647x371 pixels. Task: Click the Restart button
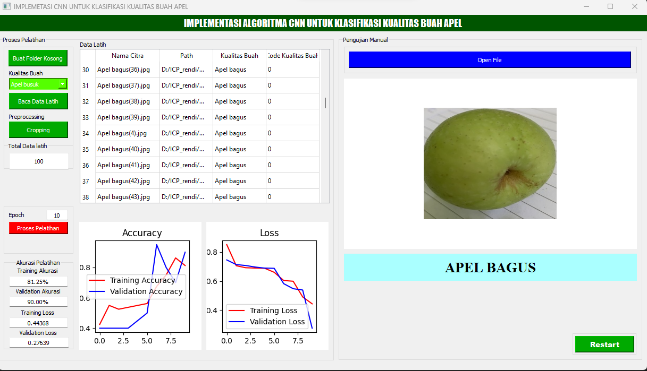(604, 344)
